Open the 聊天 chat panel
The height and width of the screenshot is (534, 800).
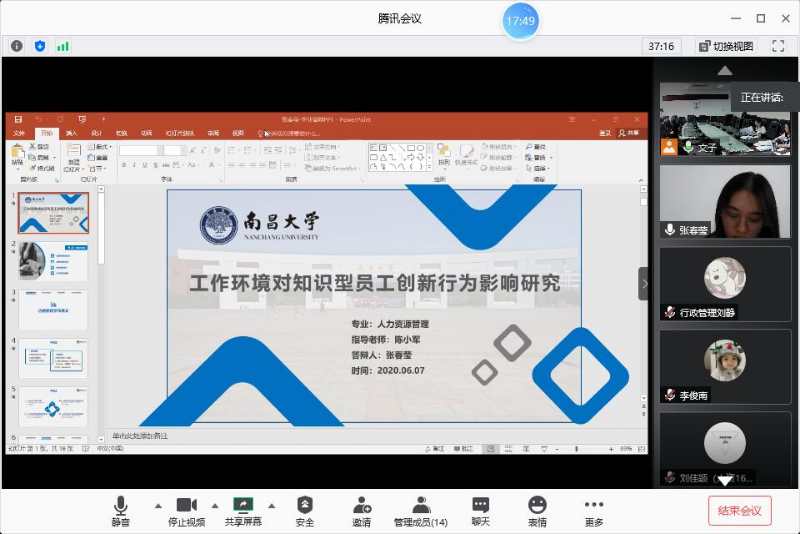(x=481, y=511)
